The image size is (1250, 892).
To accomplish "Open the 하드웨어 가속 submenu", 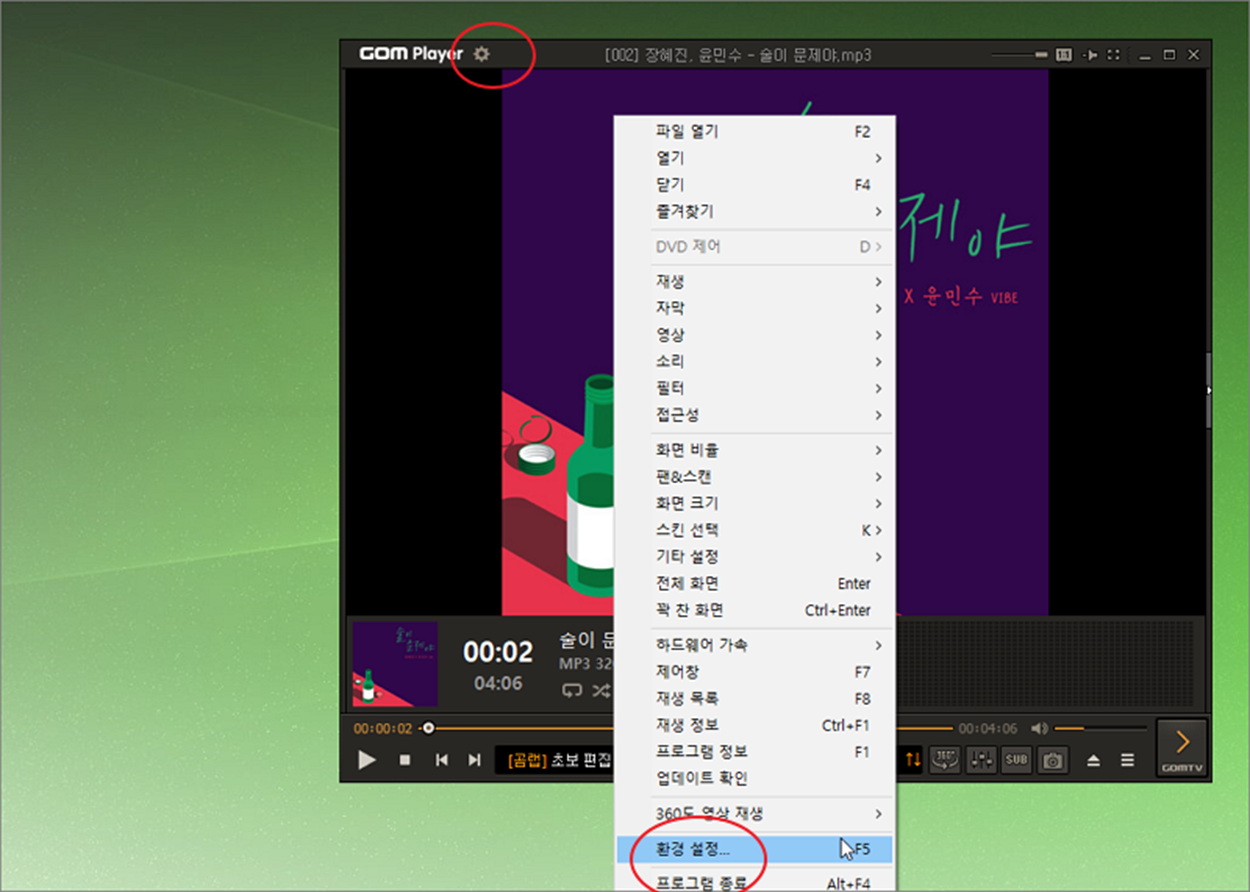I will point(754,645).
